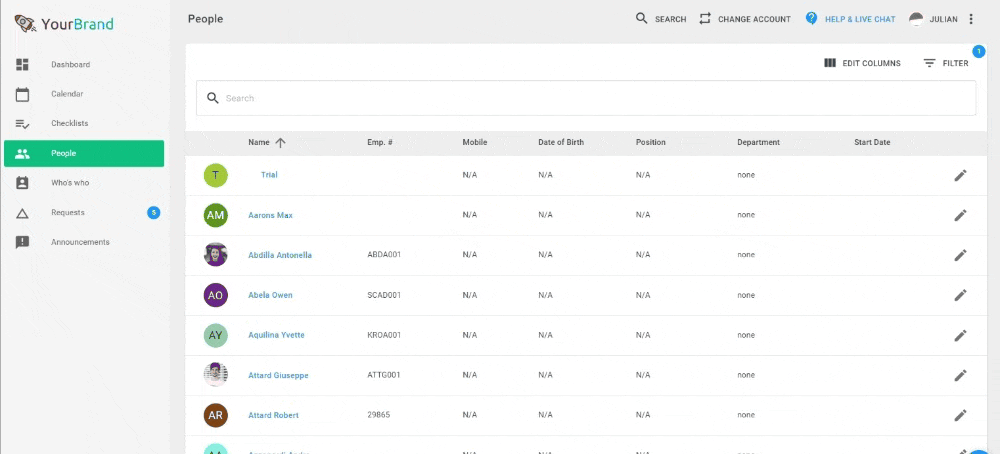This screenshot has height=454, width=1000.
Task: Open Aquilina Yvette profile link
Action: click(276, 335)
